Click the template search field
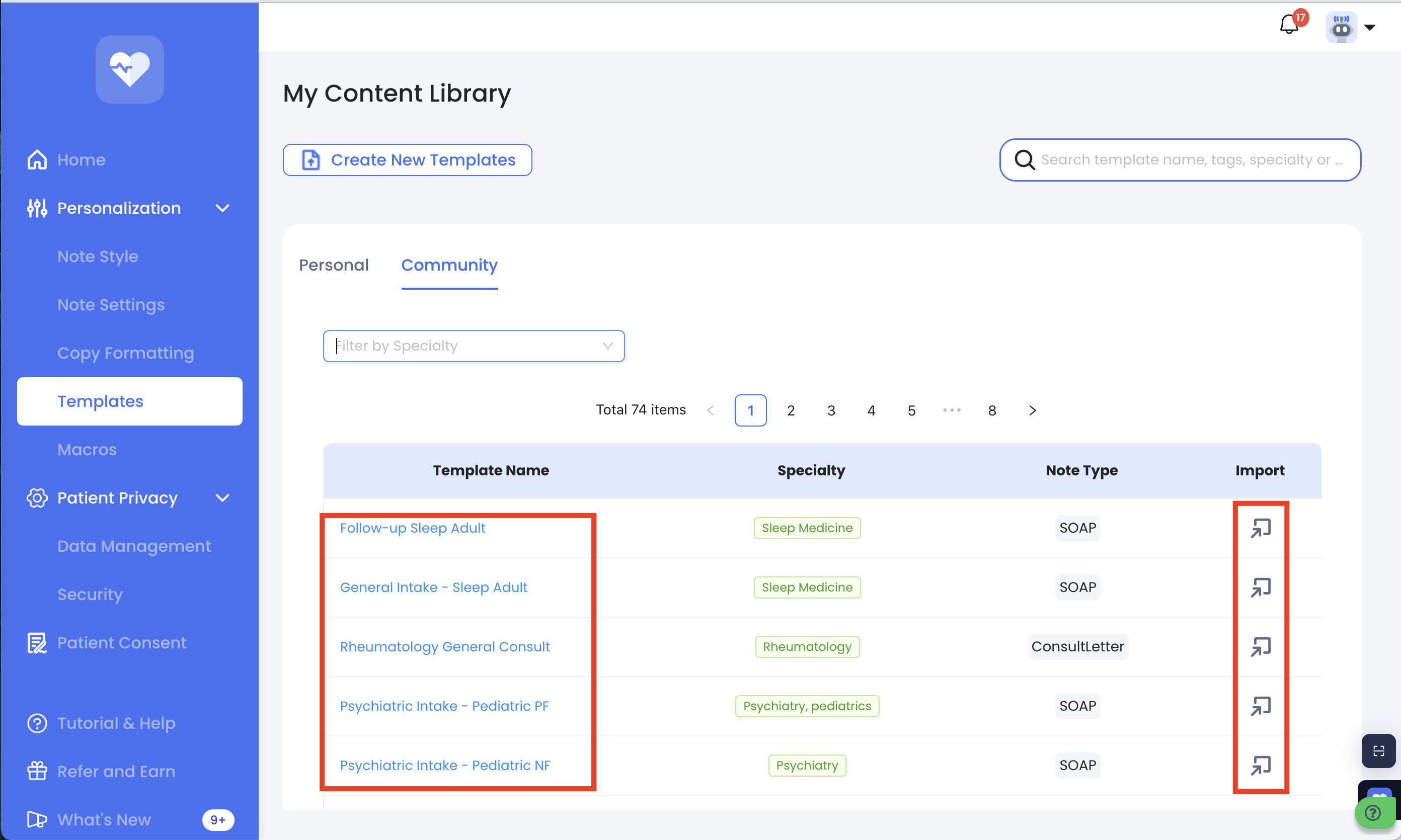 pos(1189,159)
